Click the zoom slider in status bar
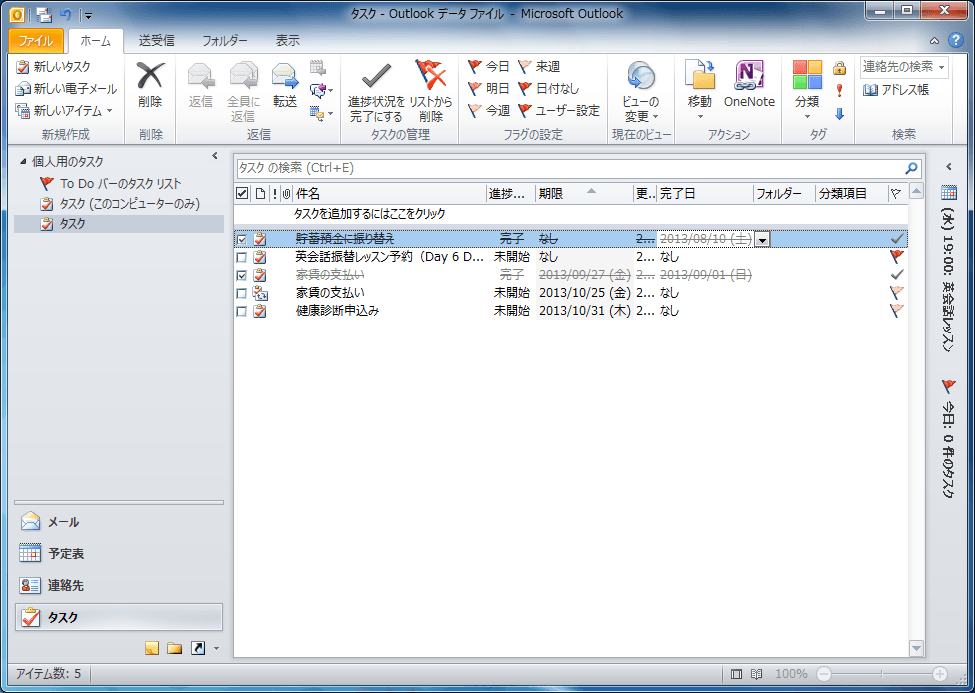Screen dimensions: 975x693 [x=881, y=674]
